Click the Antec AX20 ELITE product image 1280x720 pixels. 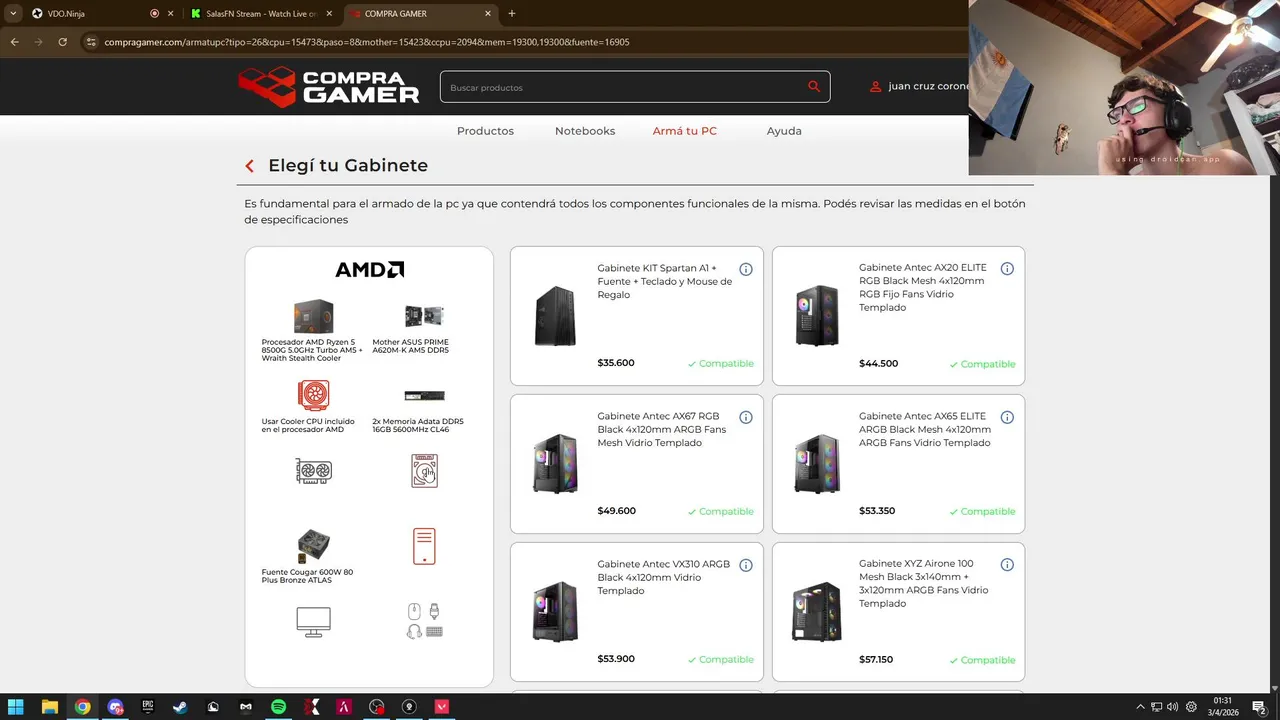[x=817, y=316]
